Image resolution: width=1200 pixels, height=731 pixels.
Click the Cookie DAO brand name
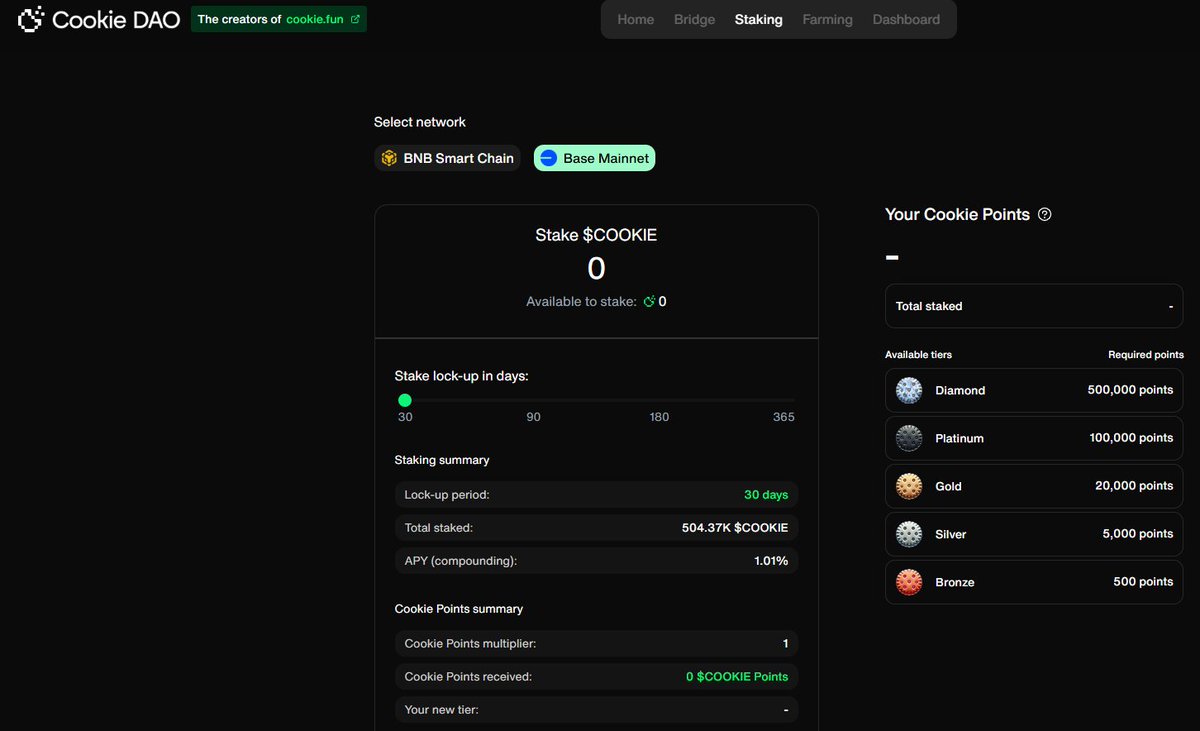(x=116, y=19)
